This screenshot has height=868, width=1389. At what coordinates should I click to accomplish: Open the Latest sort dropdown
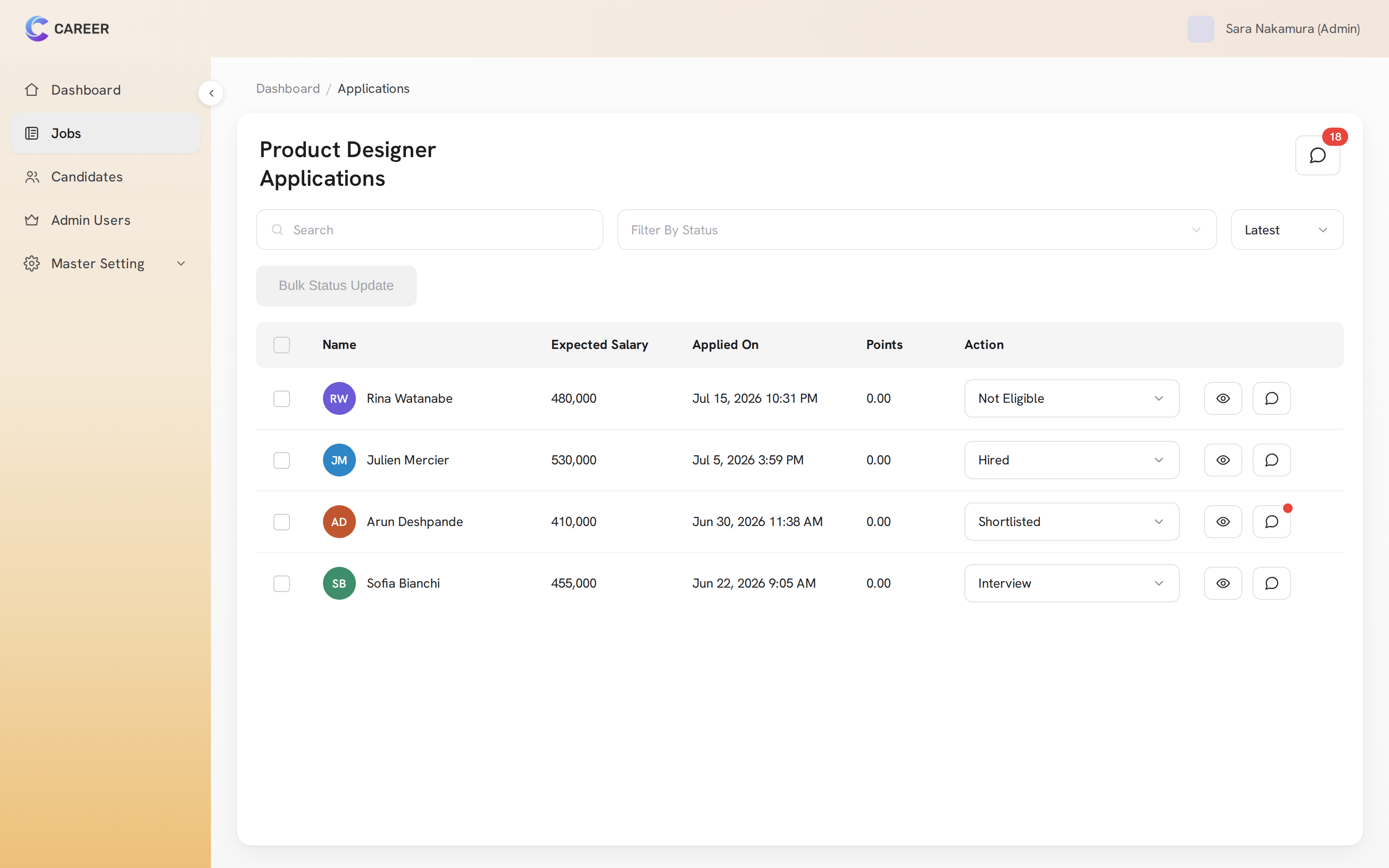[x=1287, y=230]
